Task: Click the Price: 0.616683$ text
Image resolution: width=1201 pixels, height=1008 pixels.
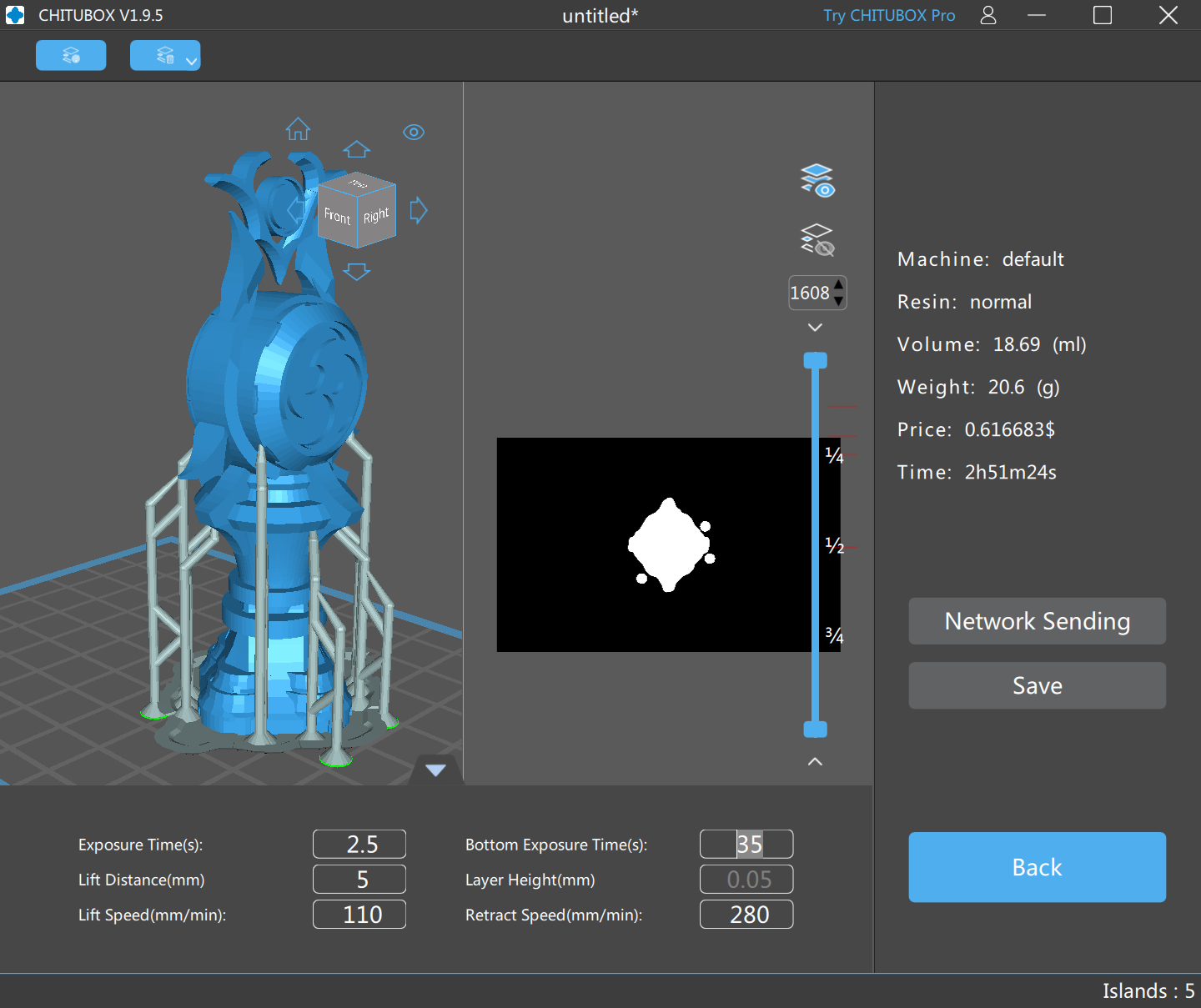Action: point(976,429)
